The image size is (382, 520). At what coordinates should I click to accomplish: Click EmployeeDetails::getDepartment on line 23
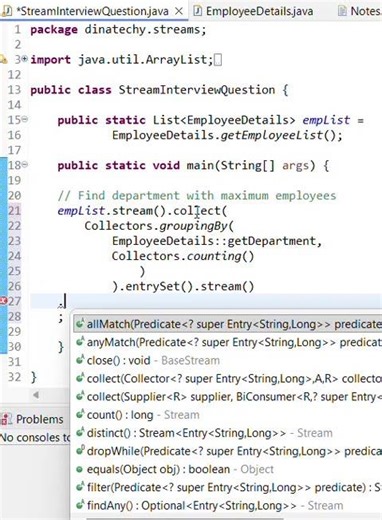(x=214, y=241)
